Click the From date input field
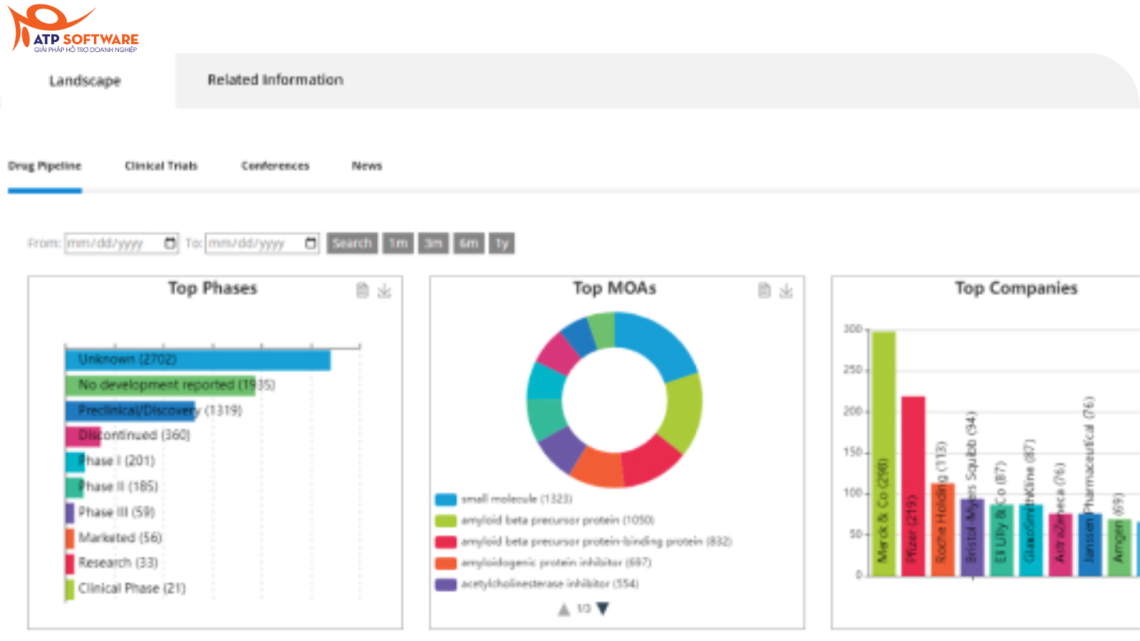The height and width of the screenshot is (641, 1140). click(110, 243)
